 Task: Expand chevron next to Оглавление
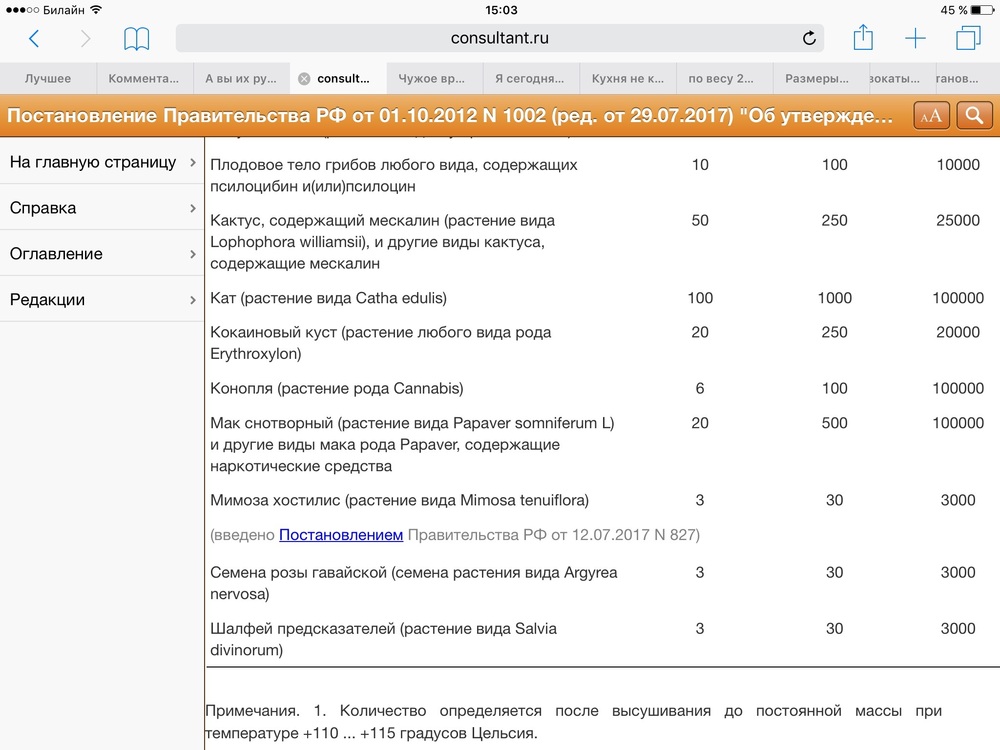[x=193, y=254]
